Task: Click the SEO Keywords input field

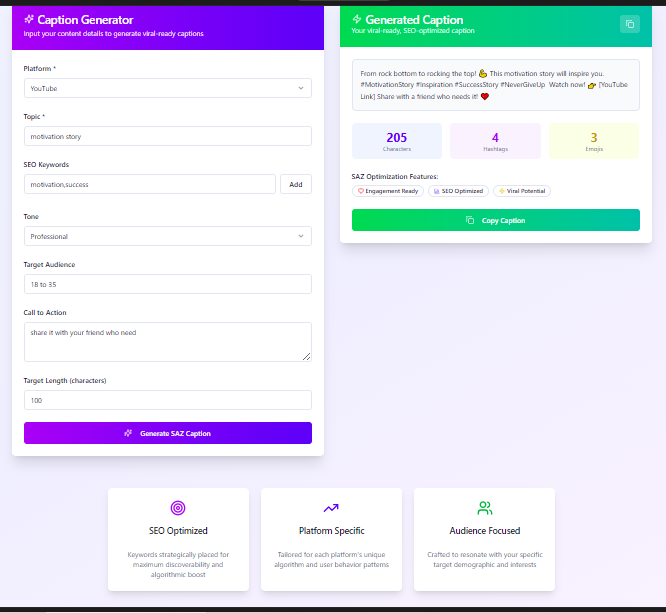Action: click(150, 184)
